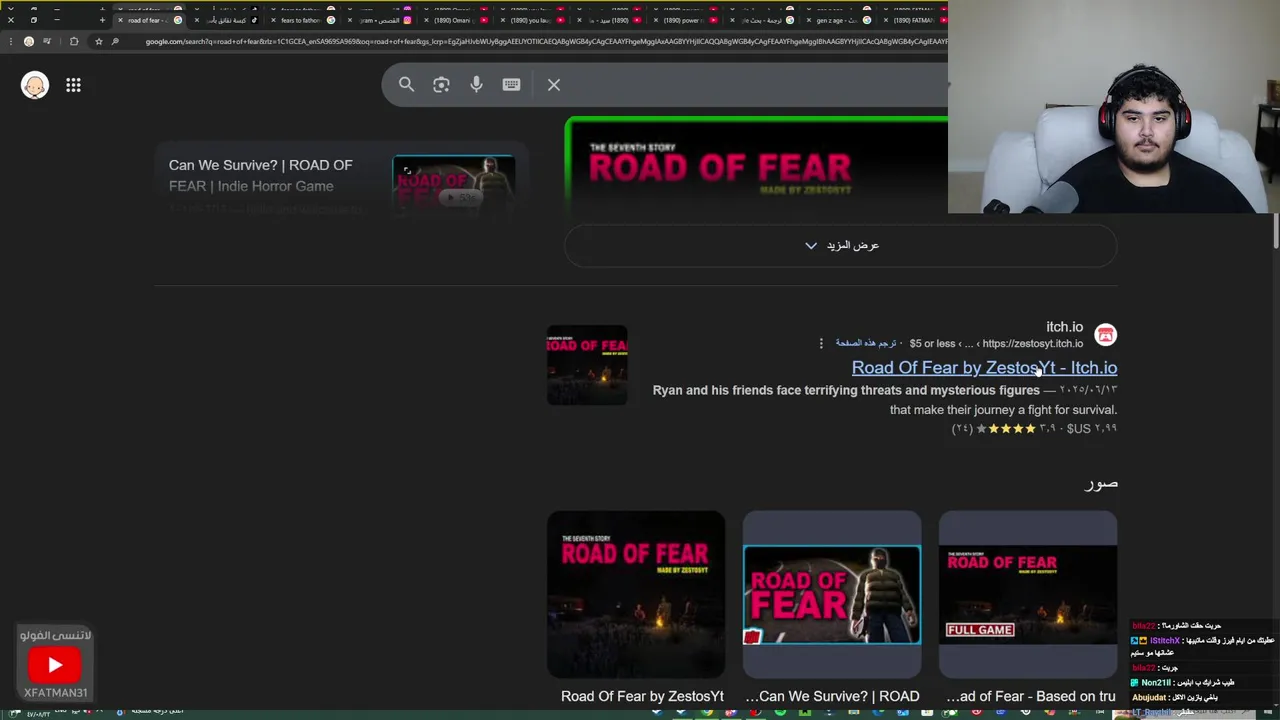1280x720 pixels.
Task: Click the star rating on itch.io result
Action: pyautogui.click(x=1005, y=429)
